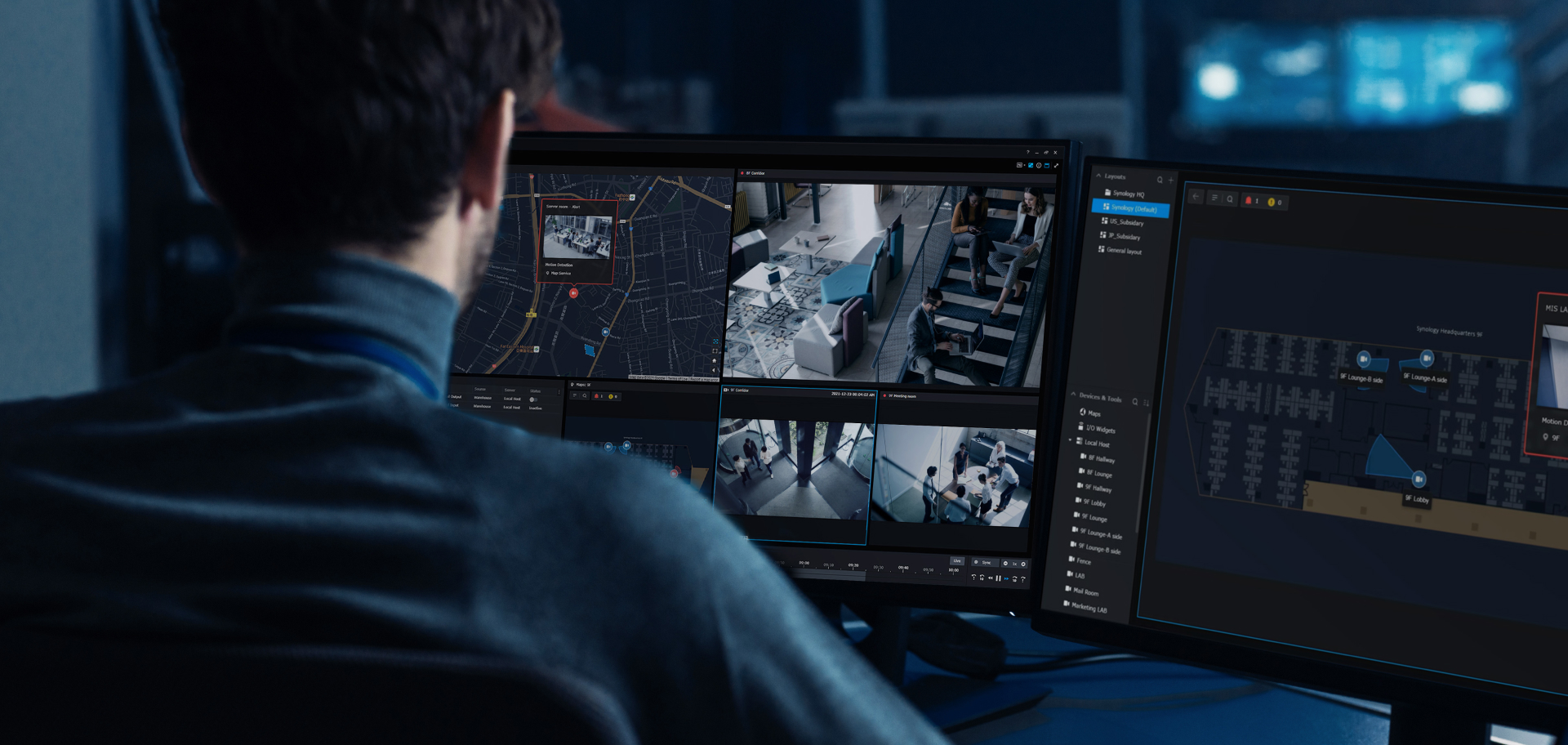Open the Server room alert thumbnail on map

pos(578,237)
